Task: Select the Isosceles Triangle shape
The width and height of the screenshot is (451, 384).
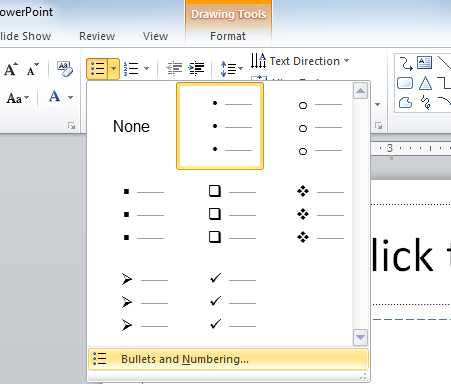Action: (425, 83)
